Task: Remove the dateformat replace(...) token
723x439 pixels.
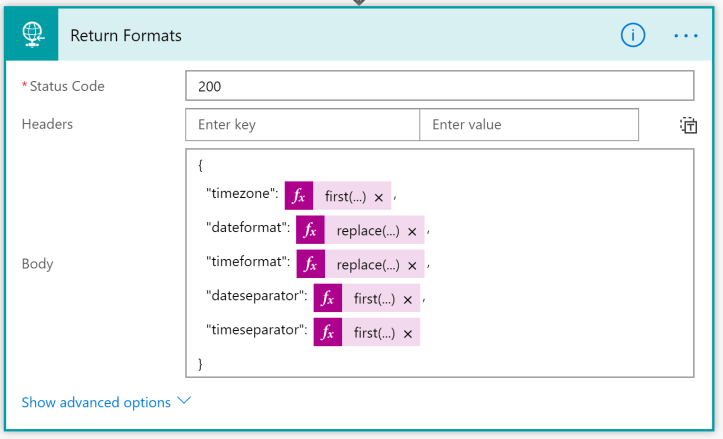Action: point(411,231)
